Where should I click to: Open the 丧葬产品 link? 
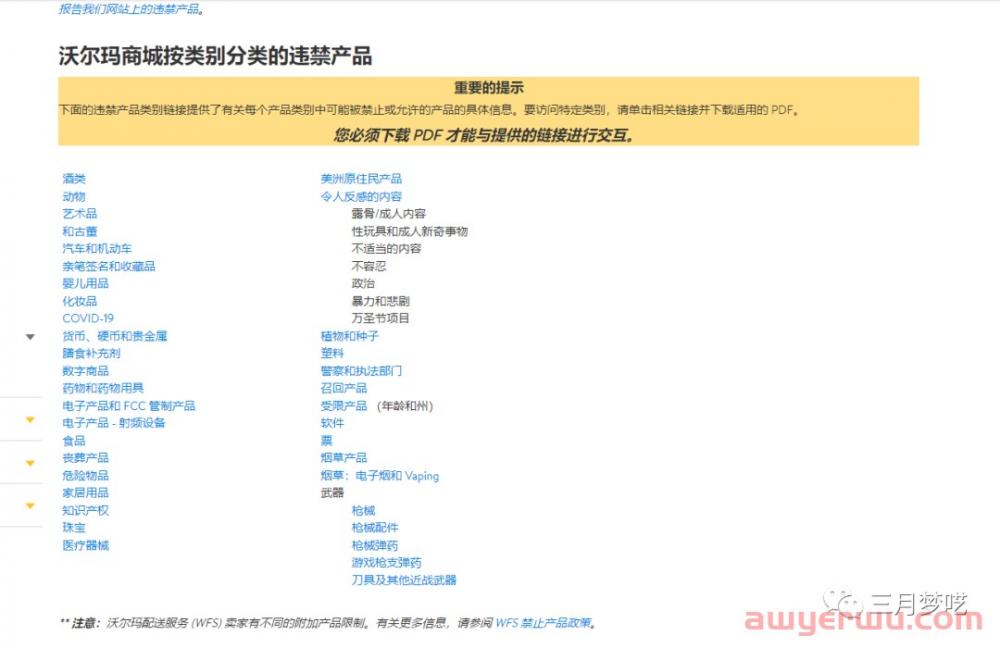85,458
